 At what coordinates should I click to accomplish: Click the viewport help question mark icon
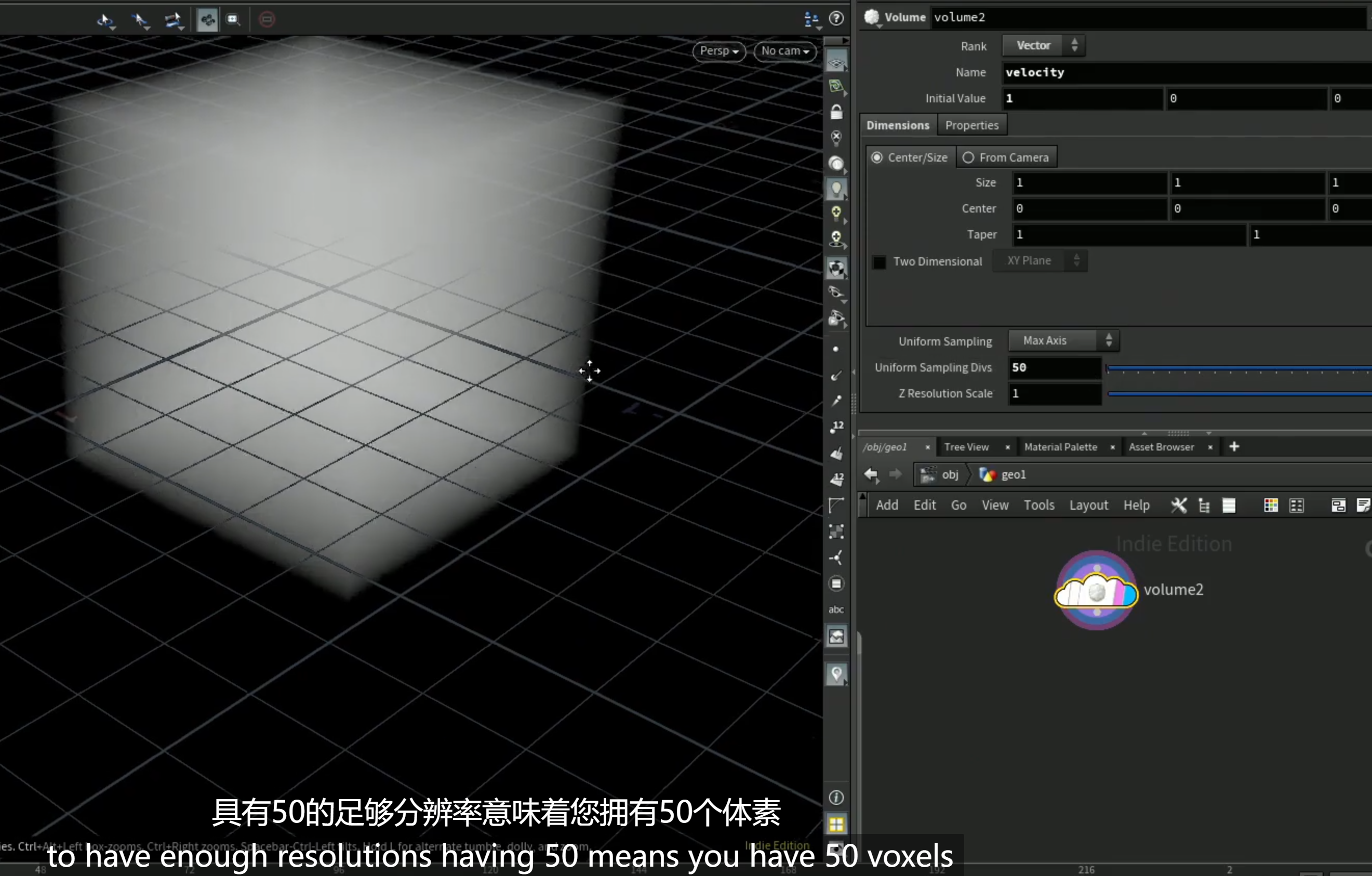tap(836, 19)
